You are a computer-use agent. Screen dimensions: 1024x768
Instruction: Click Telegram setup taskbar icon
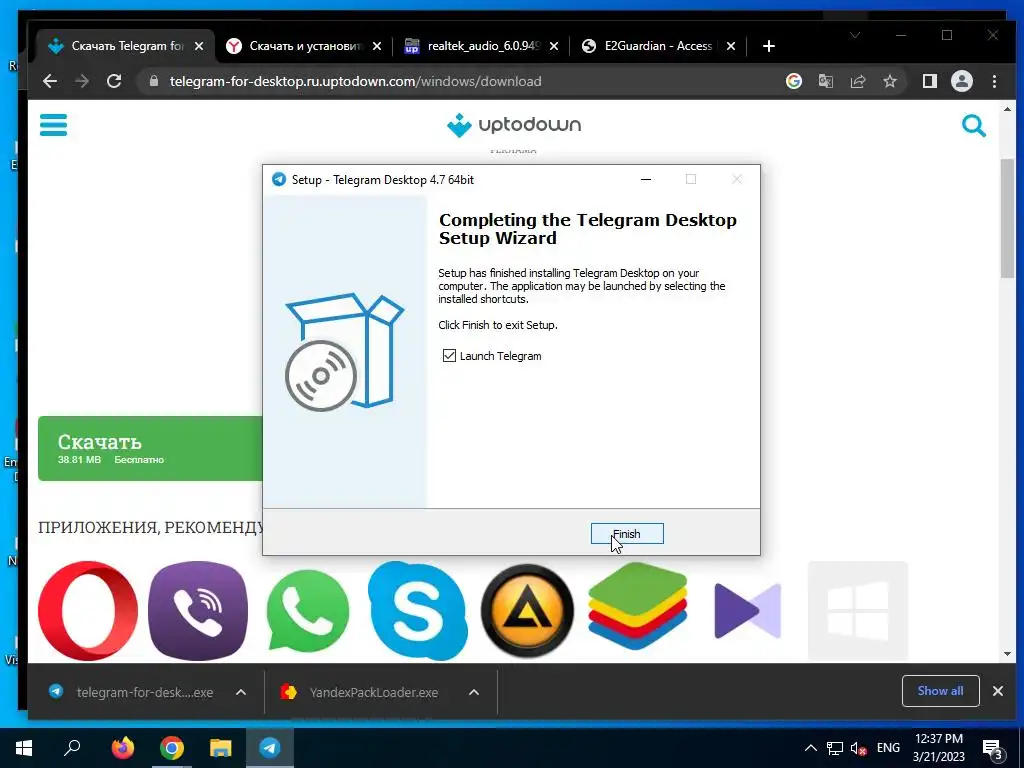click(x=270, y=747)
